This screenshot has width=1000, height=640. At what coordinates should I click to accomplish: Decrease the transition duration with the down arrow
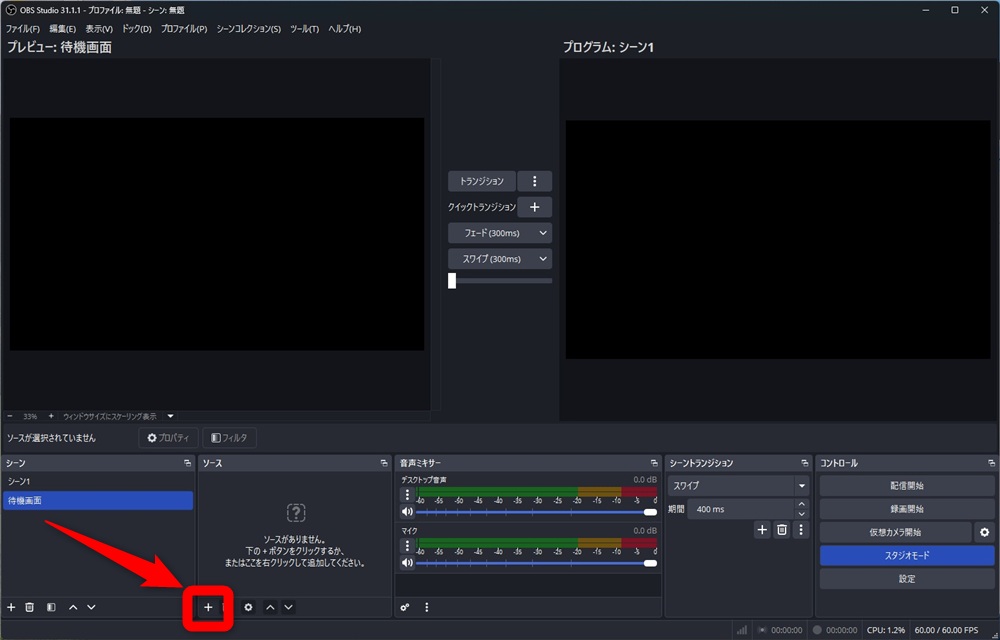[x=802, y=514]
